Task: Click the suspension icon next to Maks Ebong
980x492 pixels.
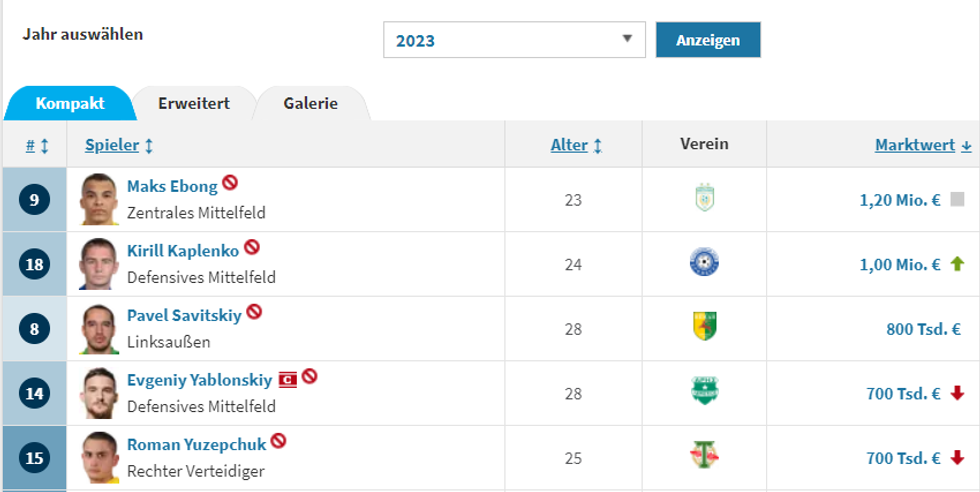Action: pyautogui.click(x=230, y=183)
